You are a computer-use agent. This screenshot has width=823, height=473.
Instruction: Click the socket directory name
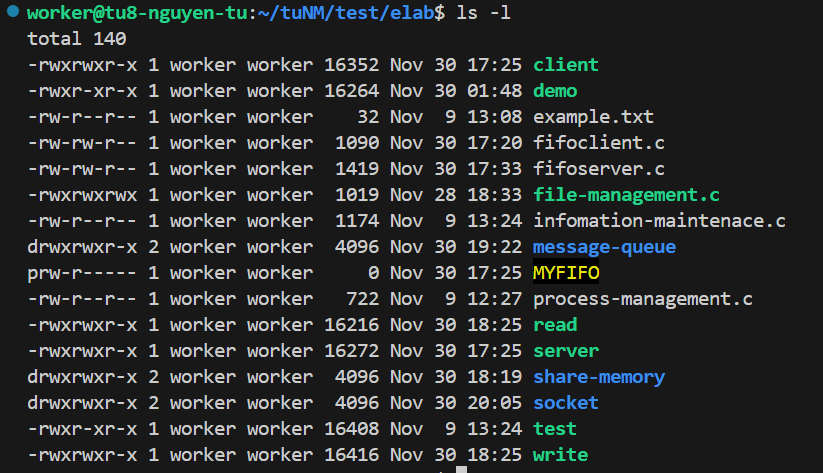point(566,403)
